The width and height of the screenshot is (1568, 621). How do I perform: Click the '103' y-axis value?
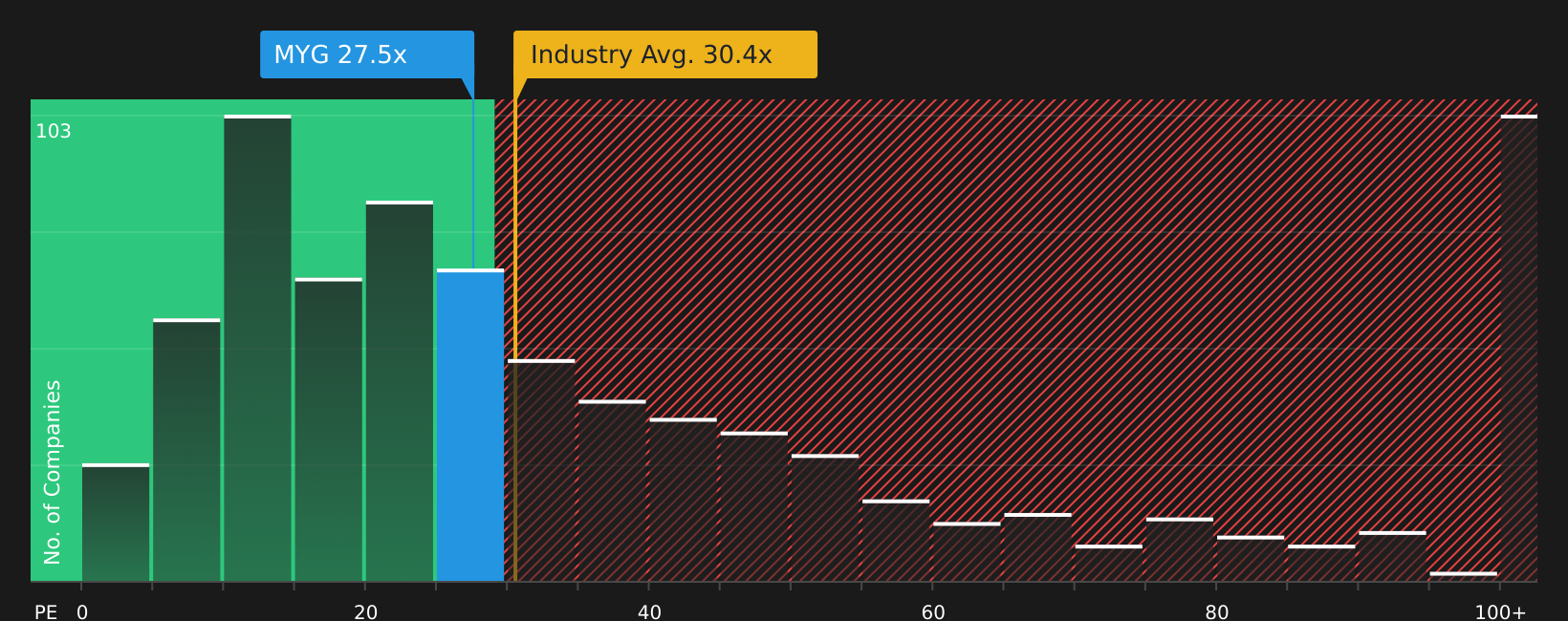(x=54, y=131)
